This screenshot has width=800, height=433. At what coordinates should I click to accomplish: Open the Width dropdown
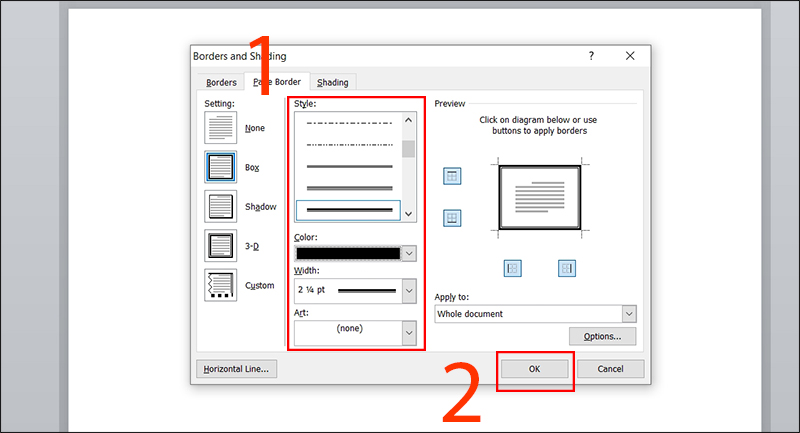tap(409, 291)
